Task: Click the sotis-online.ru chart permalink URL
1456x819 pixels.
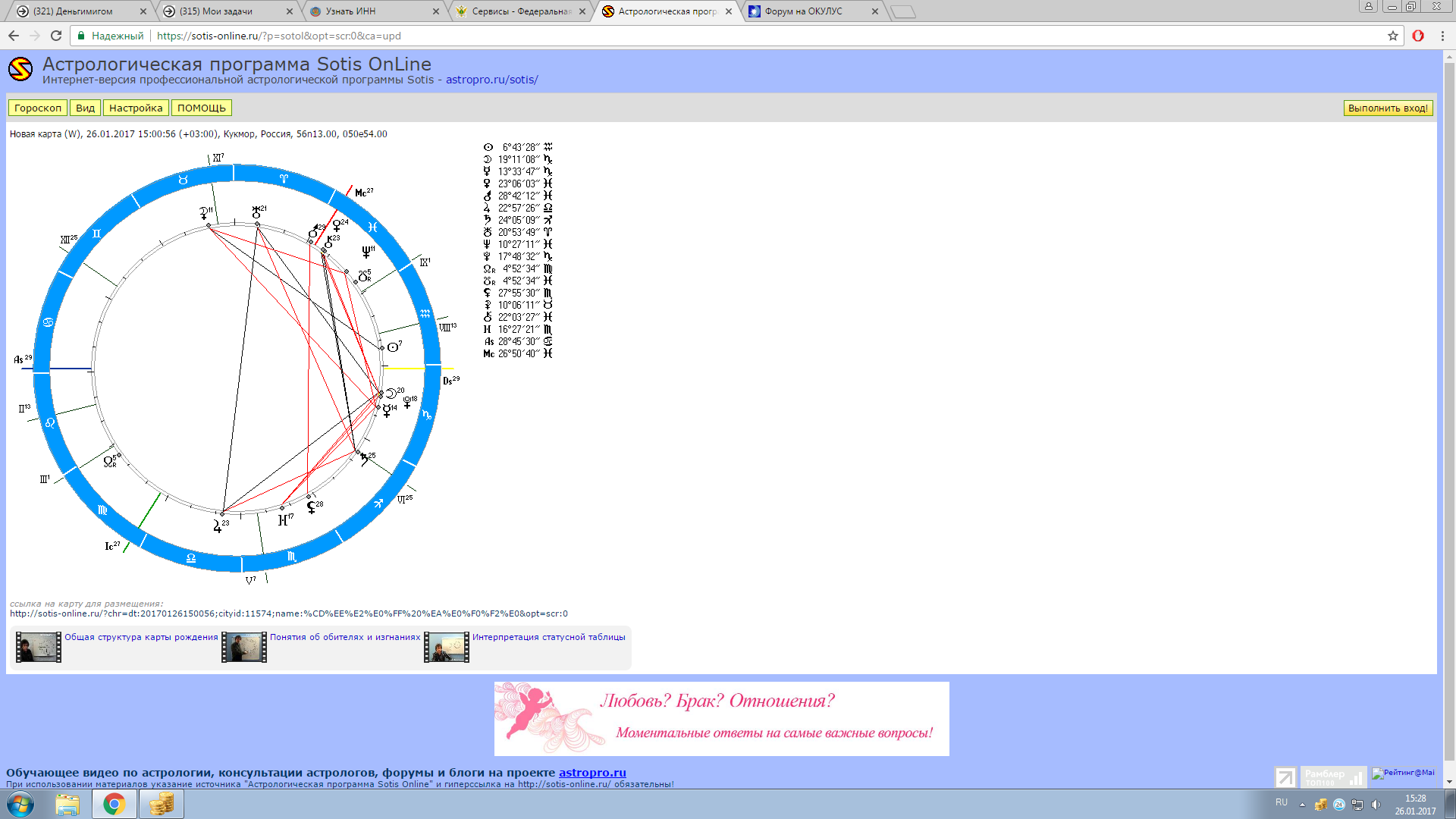Action: 288,613
